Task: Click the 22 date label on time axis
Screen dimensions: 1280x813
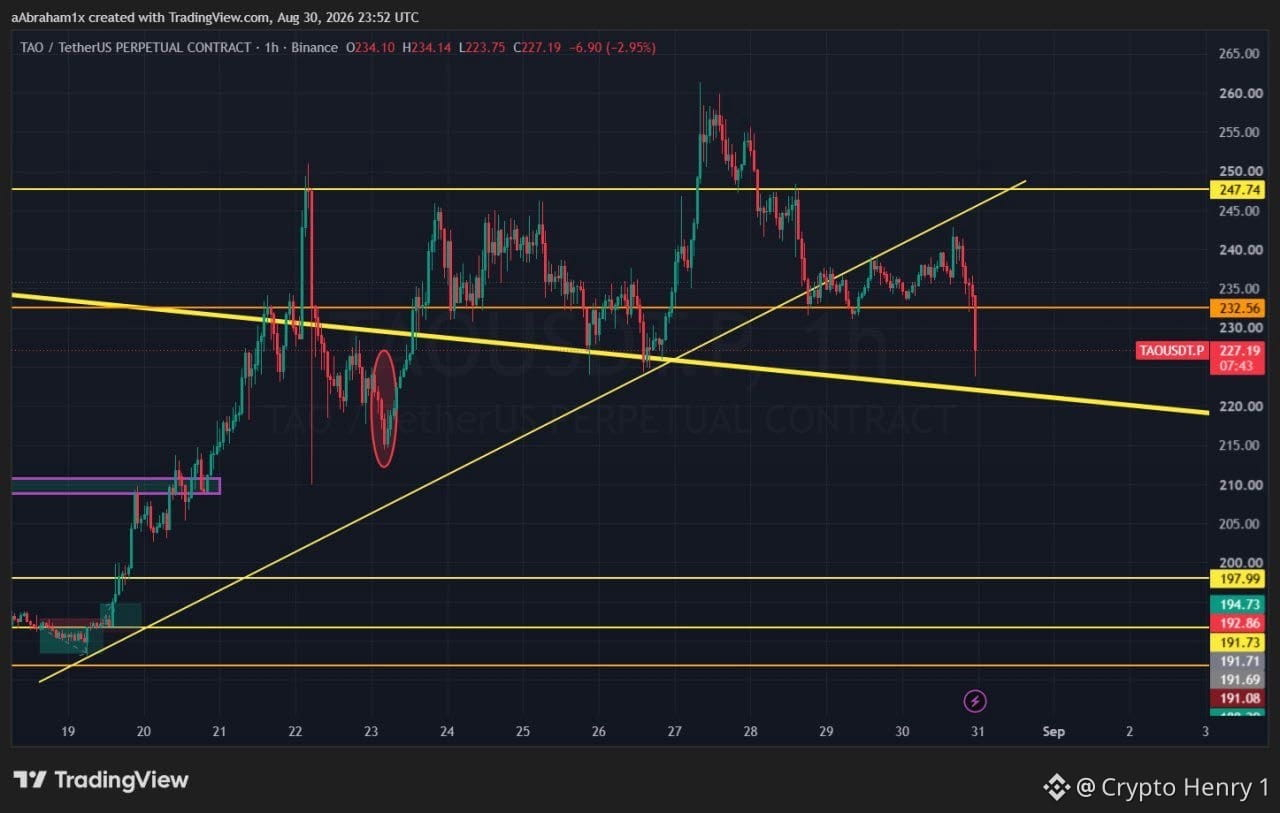Action: tap(295, 732)
